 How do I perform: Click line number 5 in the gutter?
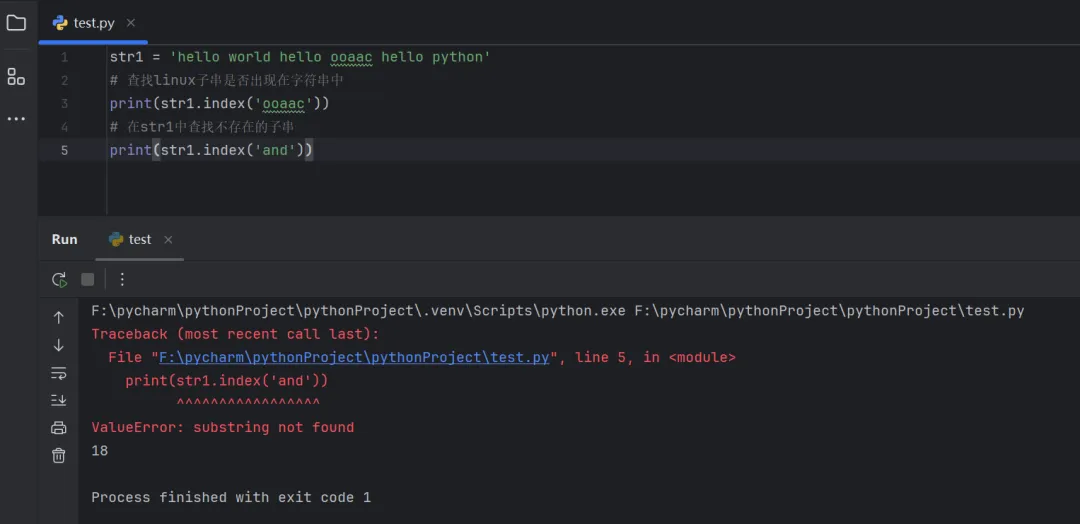pyautogui.click(x=65, y=151)
